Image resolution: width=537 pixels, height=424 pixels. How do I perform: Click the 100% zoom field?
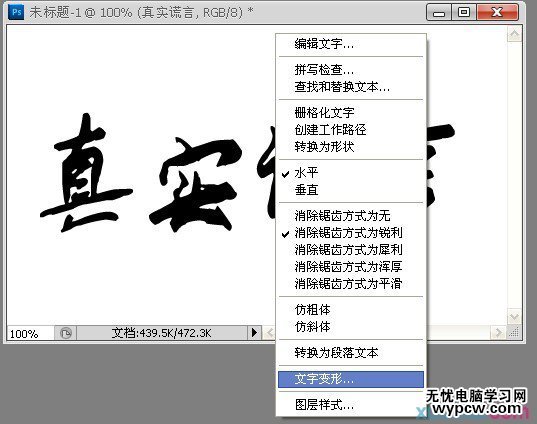click(30, 333)
